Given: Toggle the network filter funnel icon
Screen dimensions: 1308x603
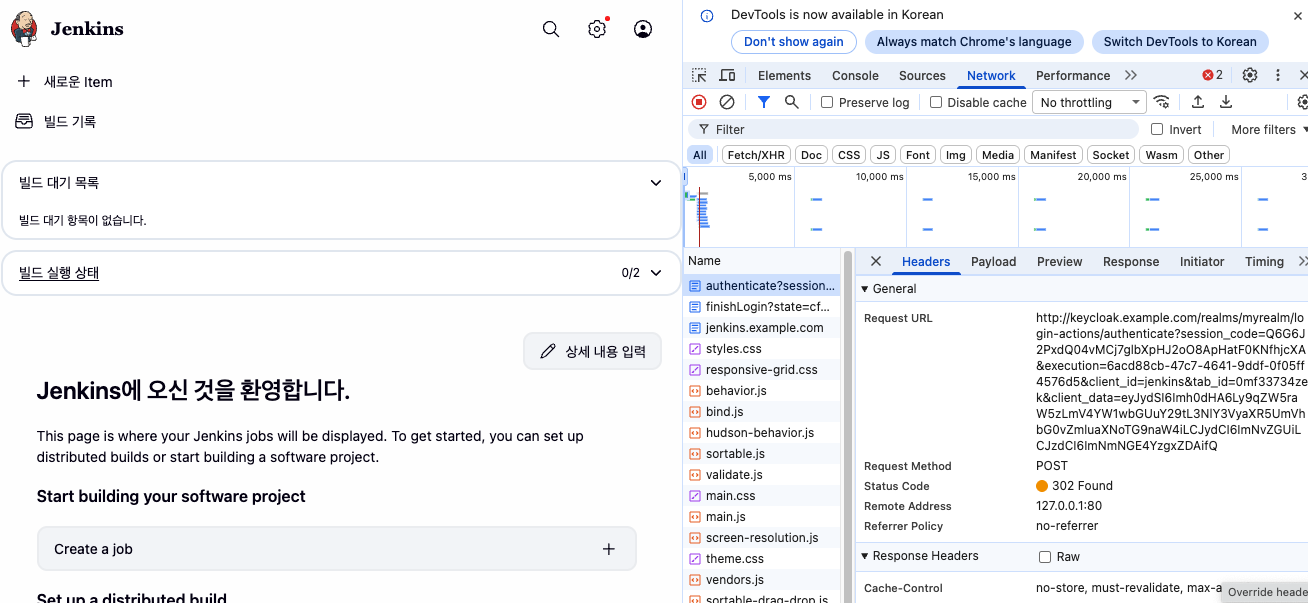Looking at the screenshot, I should pyautogui.click(x=764, y=102).
